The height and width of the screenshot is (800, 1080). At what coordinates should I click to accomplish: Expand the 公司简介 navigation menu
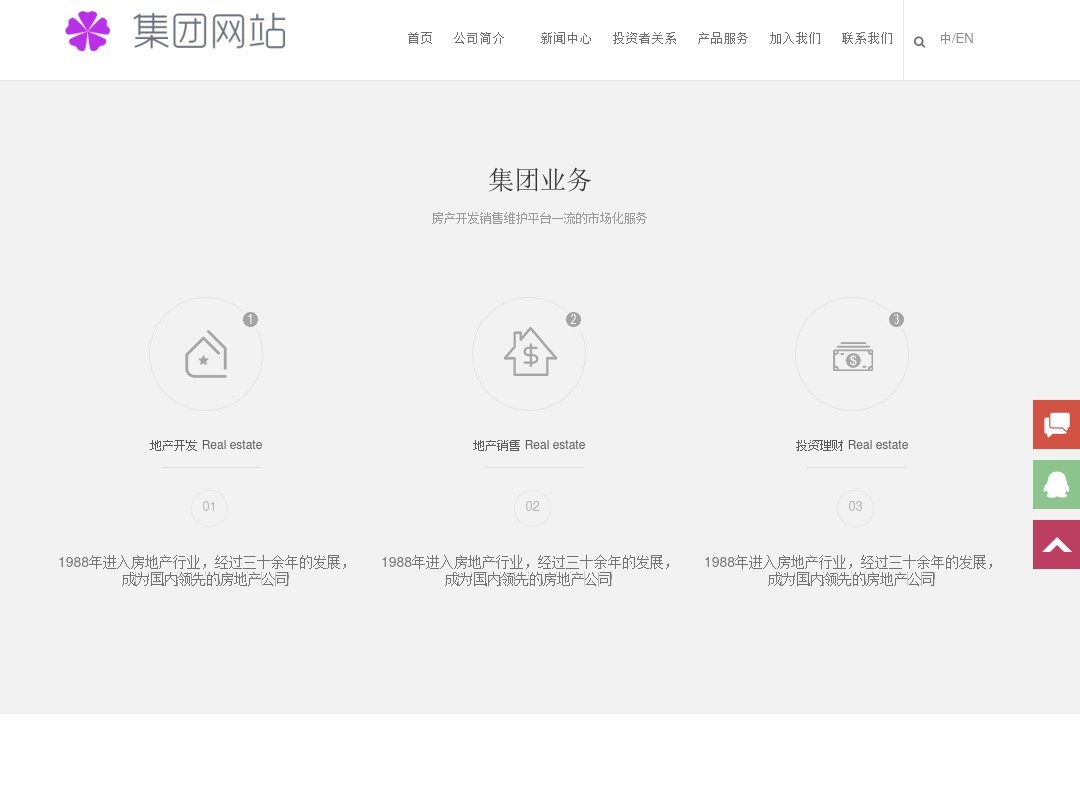tap(479, 39)
